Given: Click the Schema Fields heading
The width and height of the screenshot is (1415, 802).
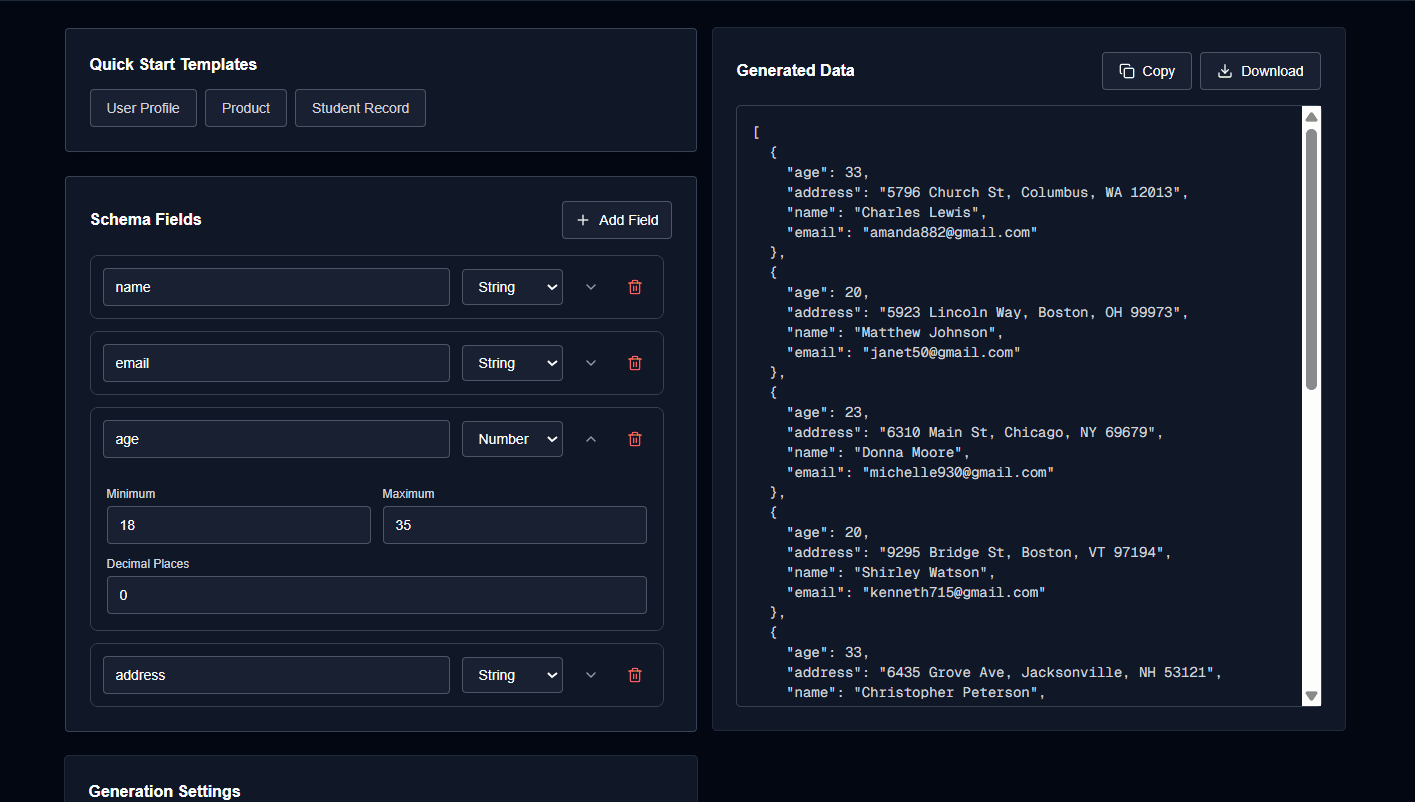Looking at the screenshot, I should tap(146, 220).
